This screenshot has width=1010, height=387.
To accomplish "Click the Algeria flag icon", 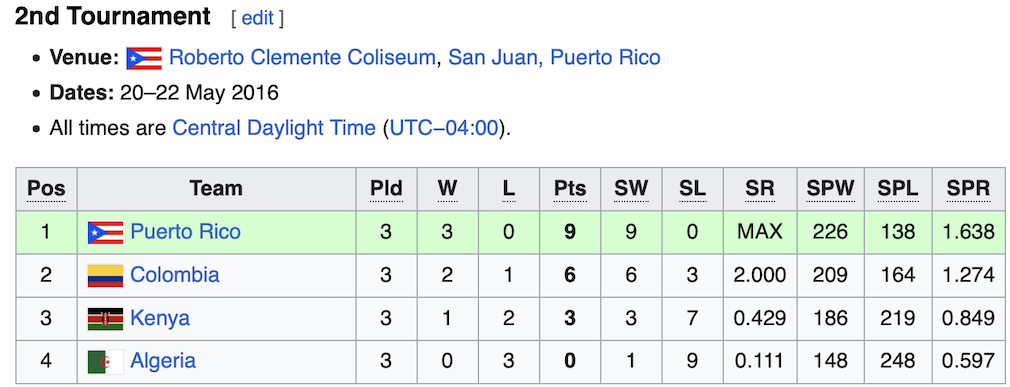I will [105, 362].
